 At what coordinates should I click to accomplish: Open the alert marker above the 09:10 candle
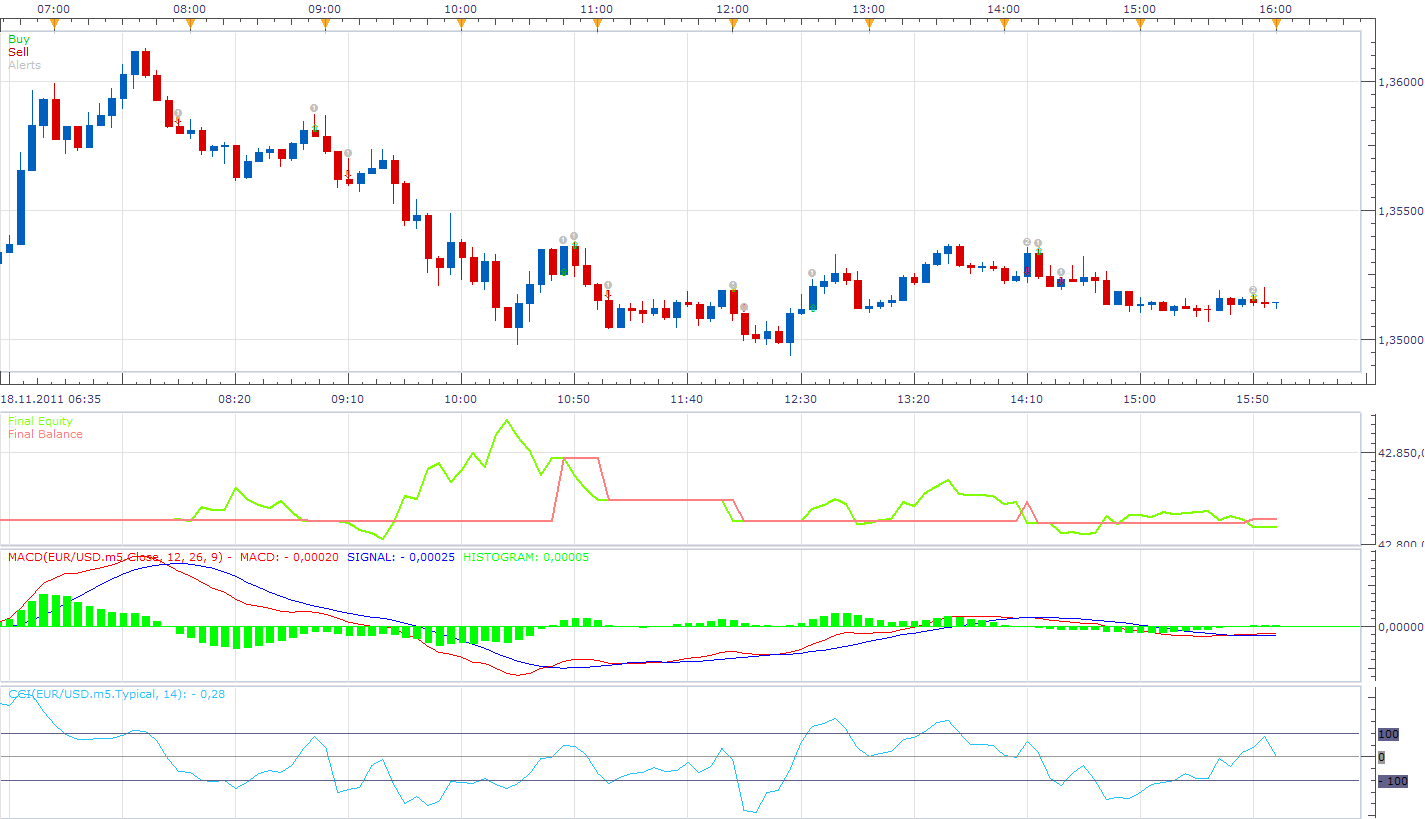[x=347, y=153]
